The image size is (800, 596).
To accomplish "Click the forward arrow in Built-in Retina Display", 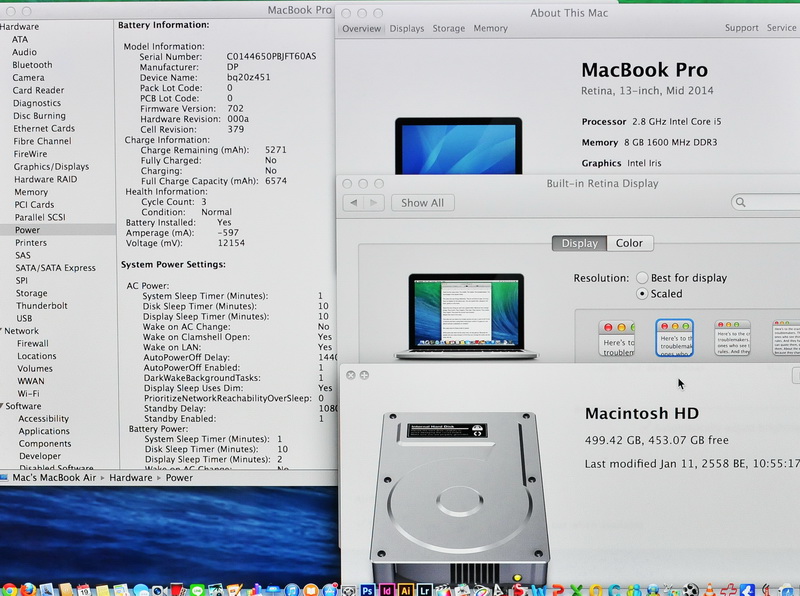I will pyautogui.click(x=373, y=203).
